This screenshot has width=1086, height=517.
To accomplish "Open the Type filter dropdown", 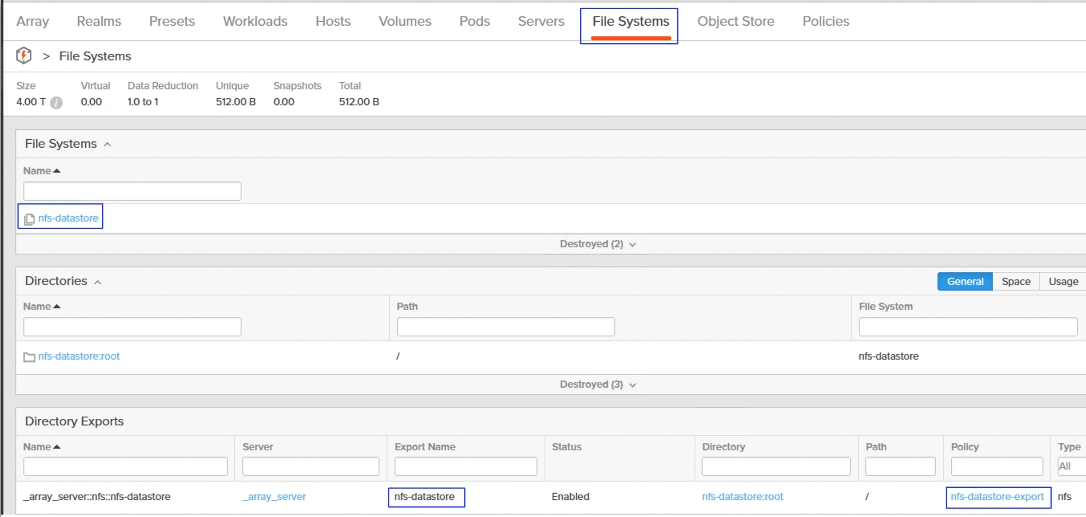I will (1071, 466).
